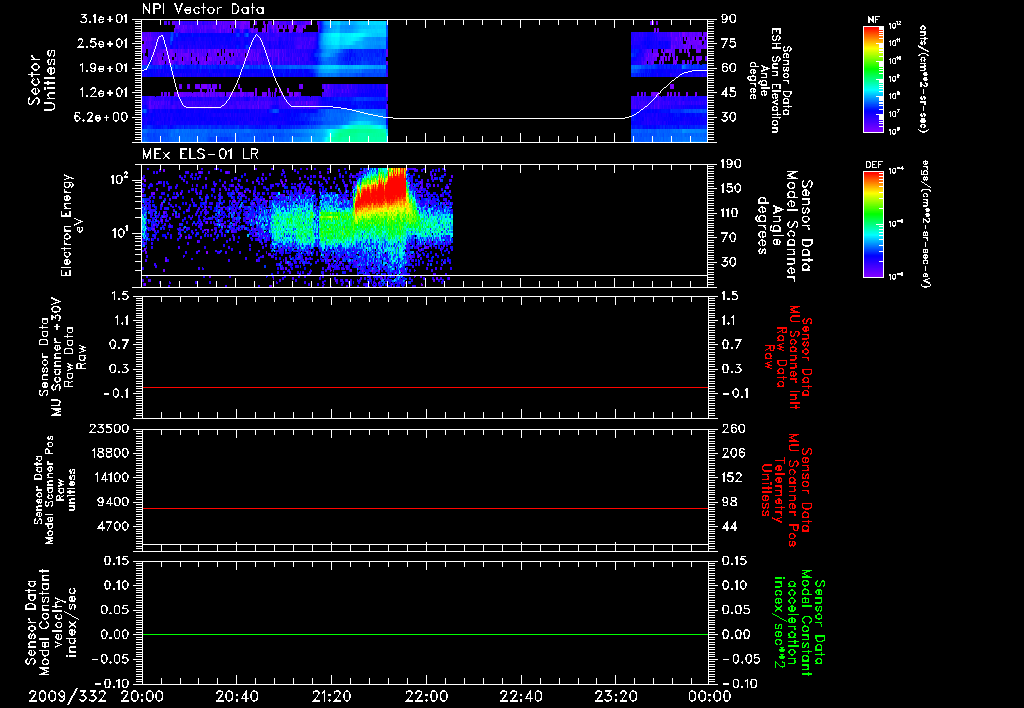Image resolution: width=1024 pixels, height=708 pixels.
Task: Click the ESH Sun Elevation Angle axis label
Action: coord(771,80)
